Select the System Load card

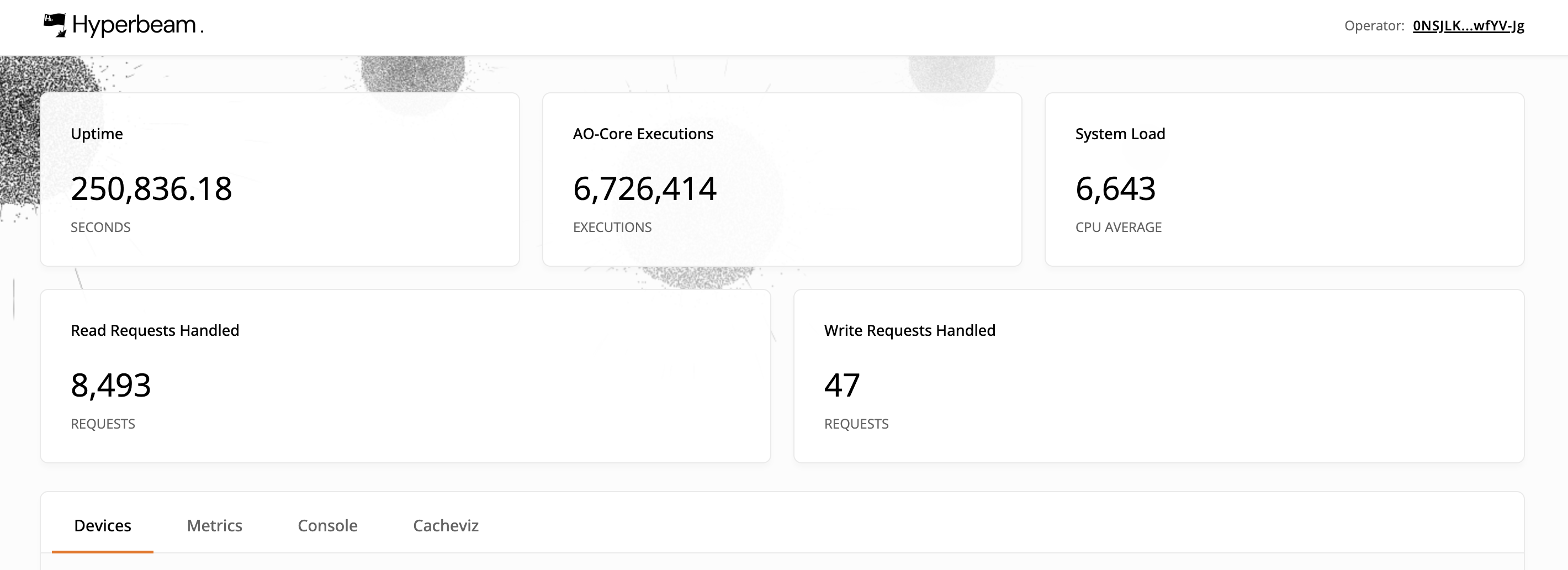click(x=1284, y=179)
